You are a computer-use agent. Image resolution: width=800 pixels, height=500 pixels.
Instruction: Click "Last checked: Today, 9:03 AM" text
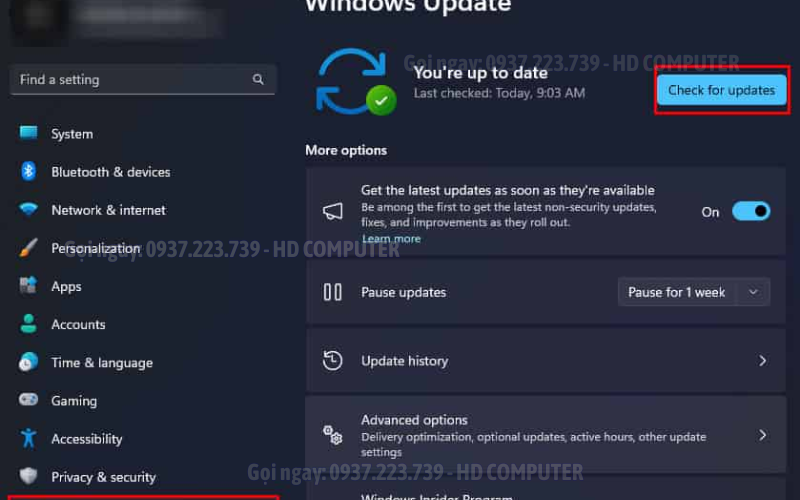[x=499, y=93]
